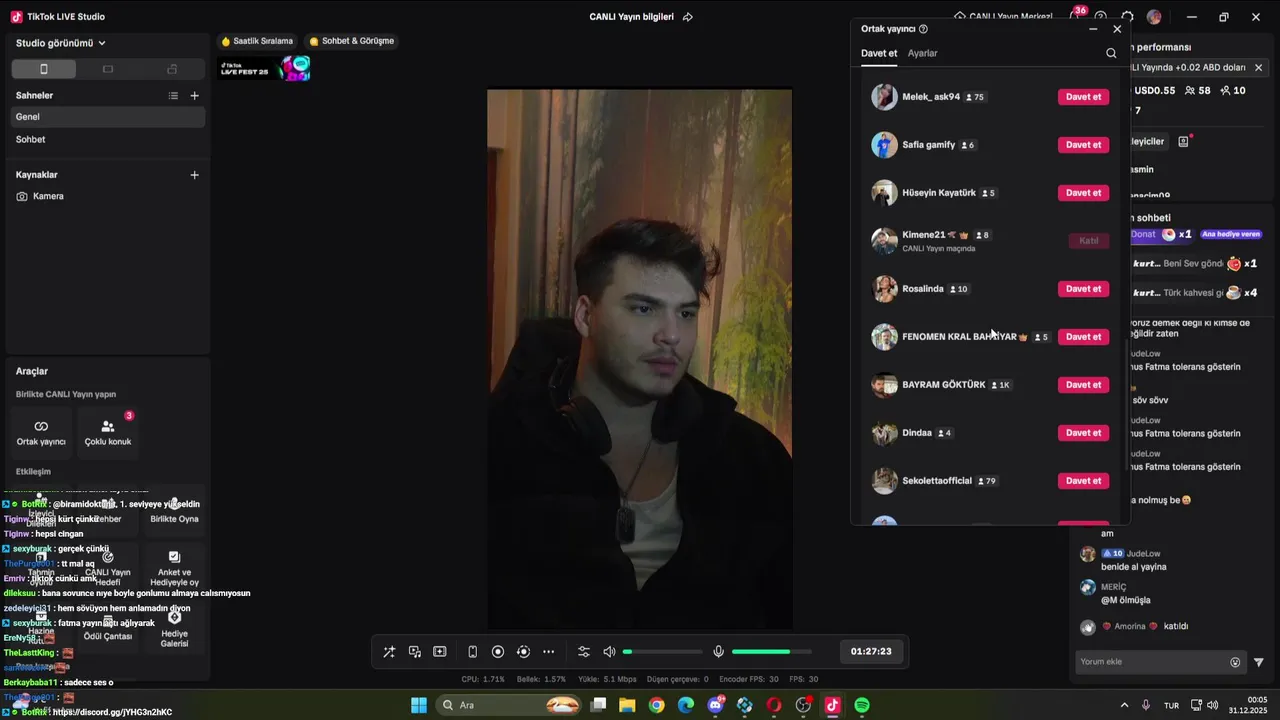Expand the Studio görünümü dropdown
This screenshot has width=1280, height=720.
(61, 43)
